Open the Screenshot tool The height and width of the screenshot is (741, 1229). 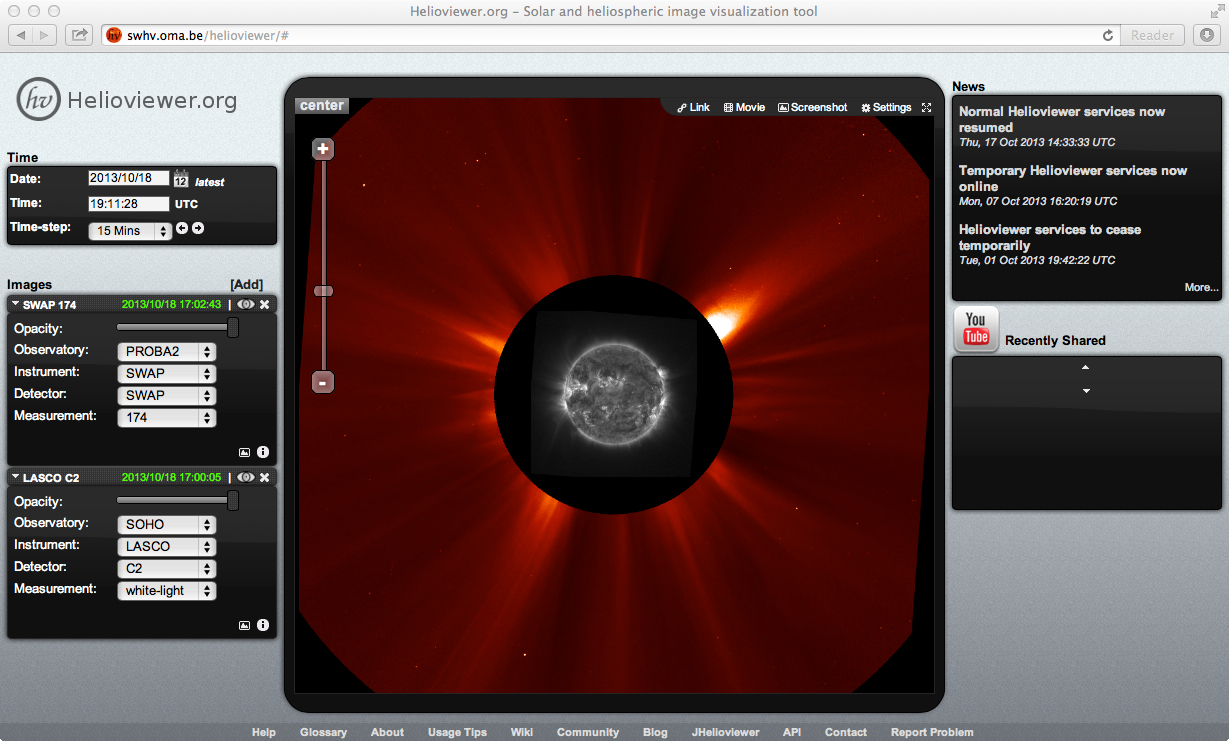[813, 107]
